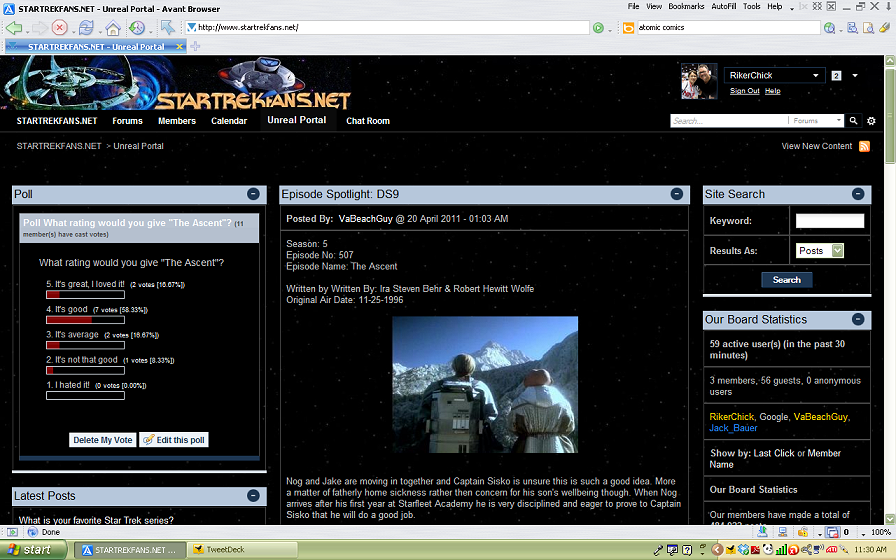Collapse the Episode Spotlight: DS9 panel
The image size is (896, 560).
[676, 194]
